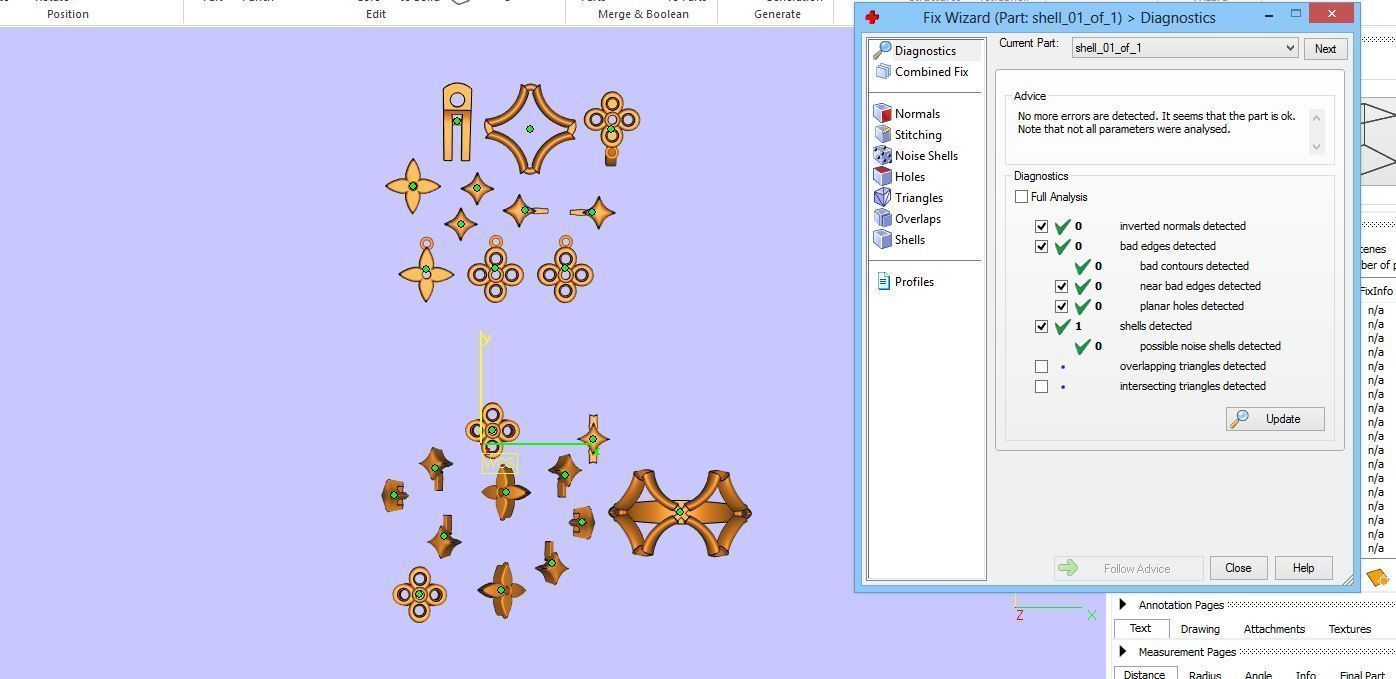Image resolution: width=1396 pixels, height=679 pixels.
Task: Open Fix Wizard Help
Action: (1303, 568)
